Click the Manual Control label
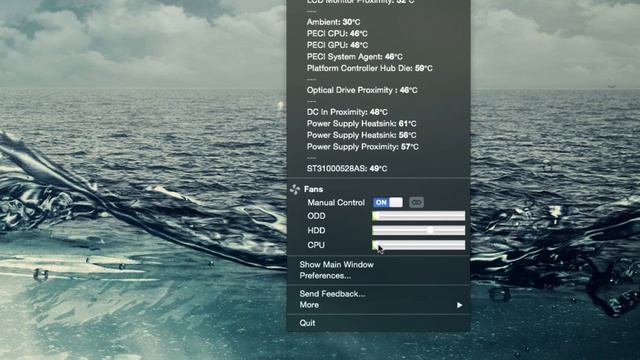Image resolution: width=640 pixels, height=360 pixels. pyautogui.click(x=336, y=202)
